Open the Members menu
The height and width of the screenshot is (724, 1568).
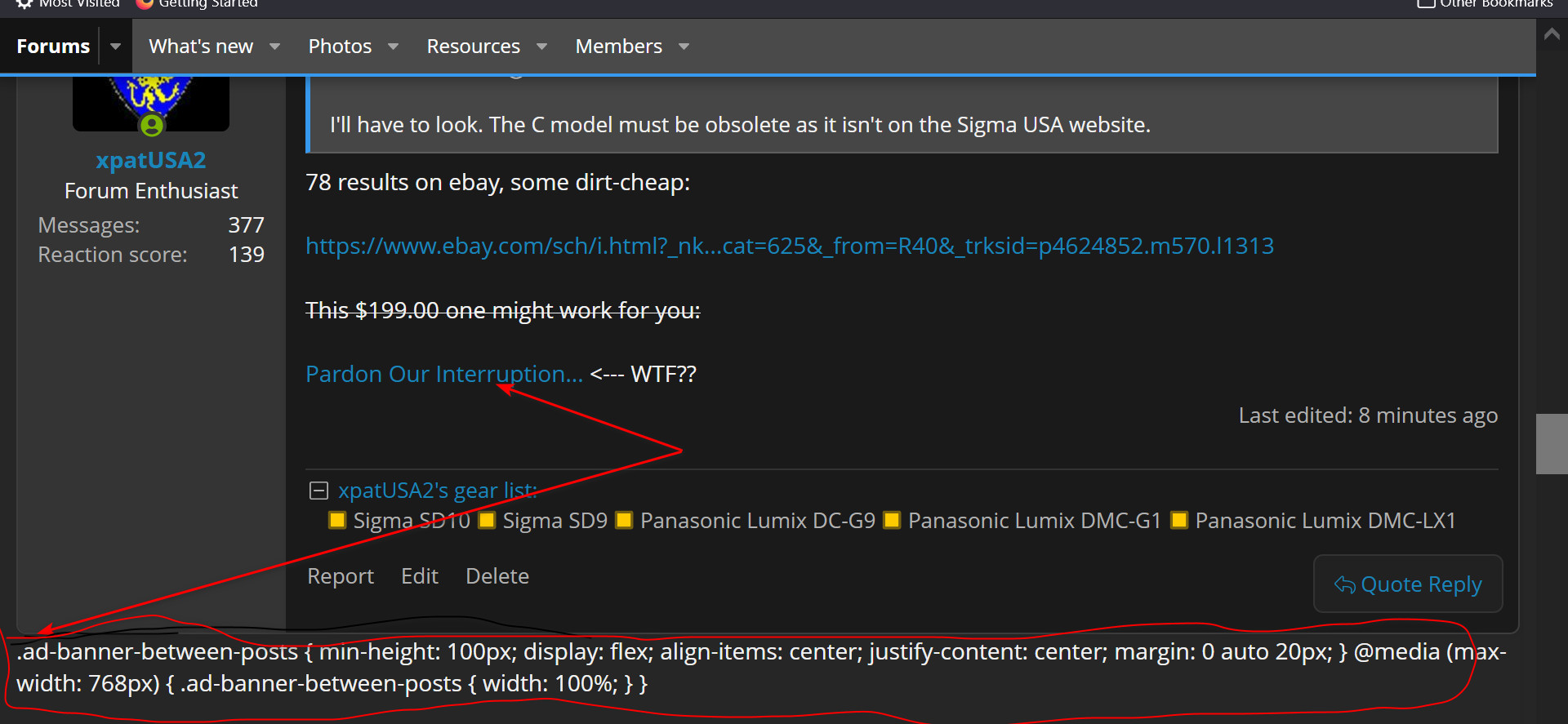[619, 47]
